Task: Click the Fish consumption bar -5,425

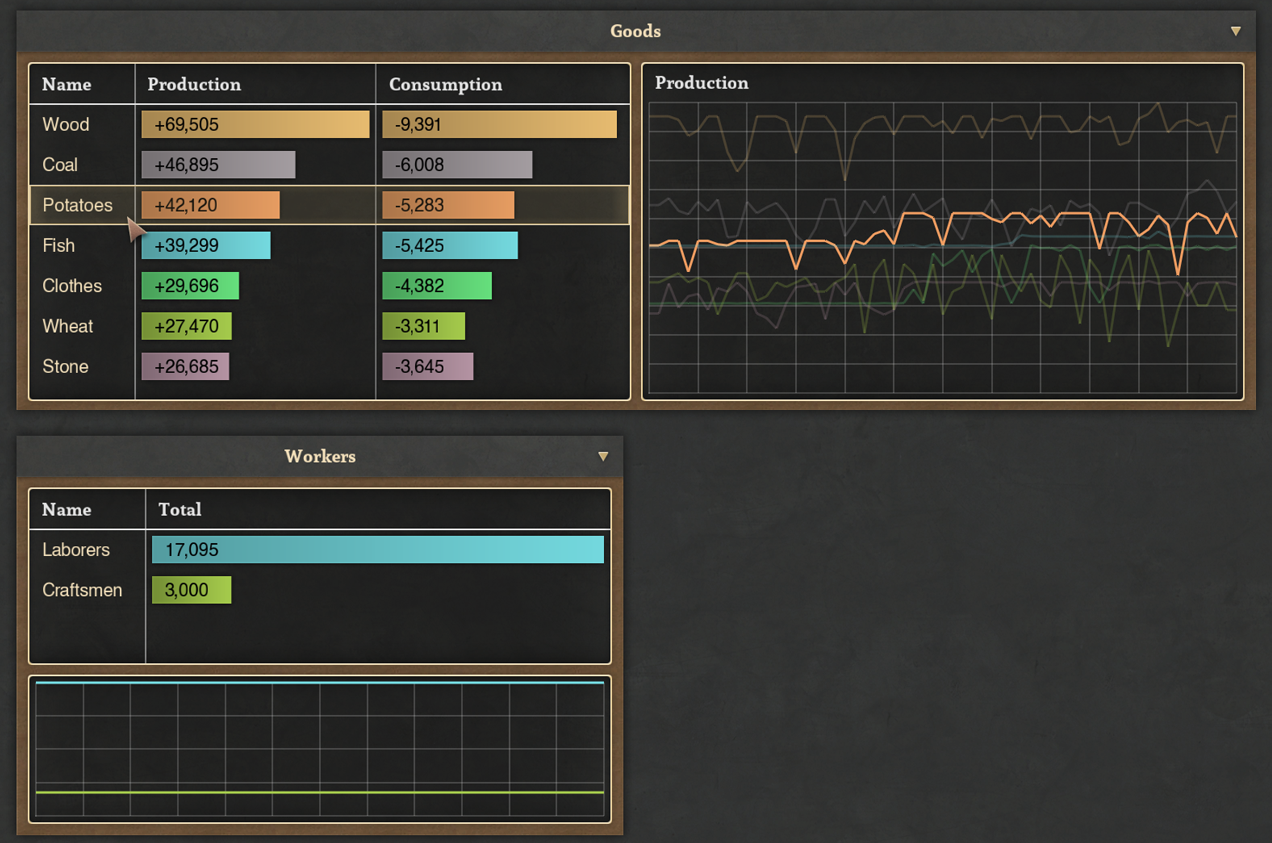Action: (450, 246)
